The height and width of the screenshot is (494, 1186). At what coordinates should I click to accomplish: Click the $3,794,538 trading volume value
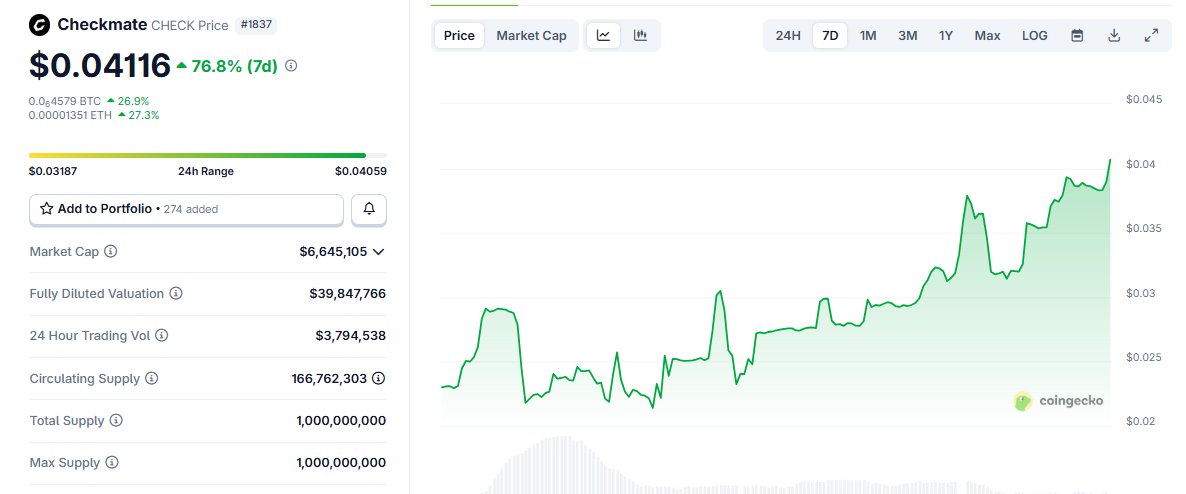pos(351,335)
